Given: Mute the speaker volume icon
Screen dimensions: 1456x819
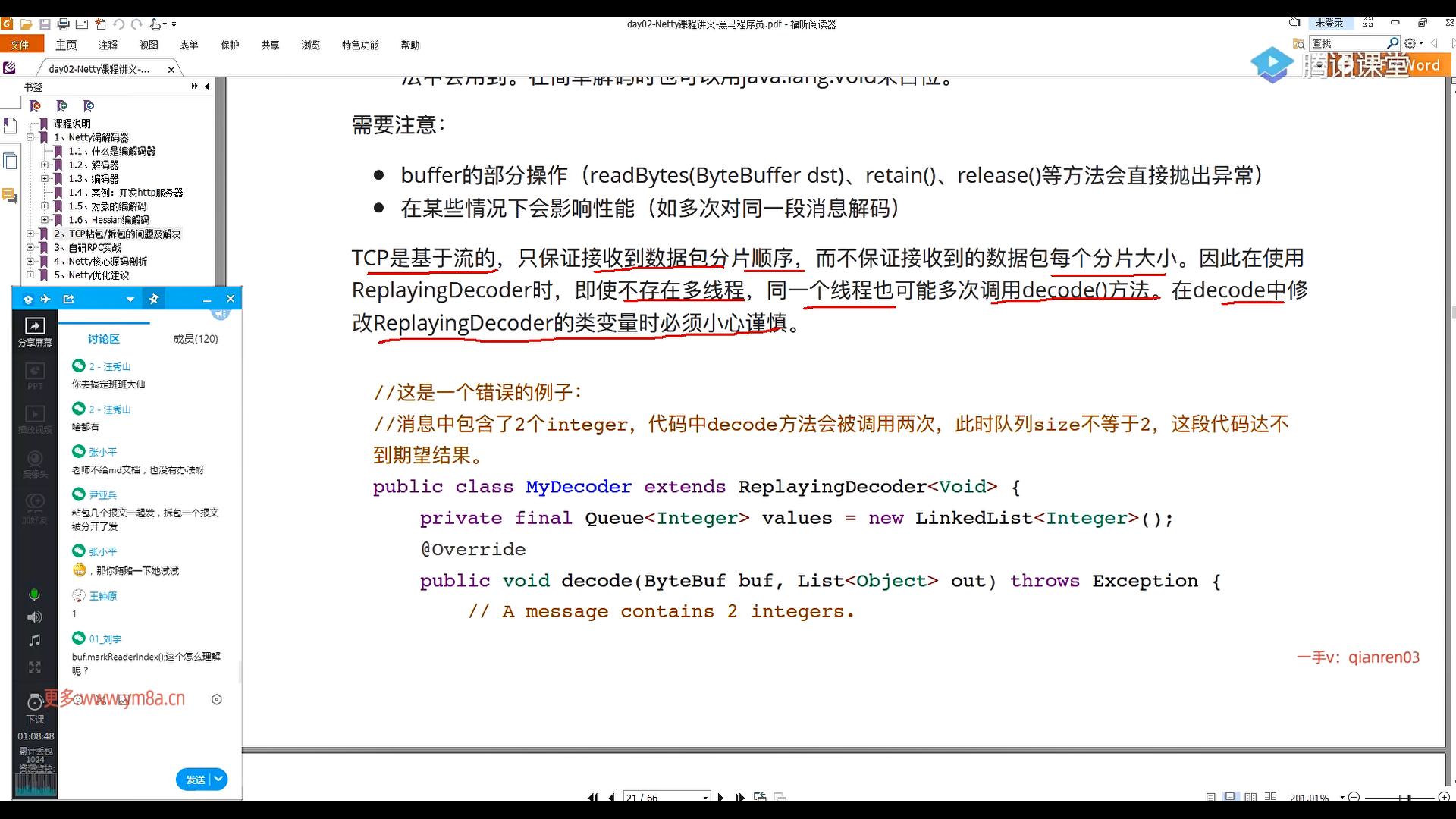Looking at the screenshot, I should tap(35, 617).
